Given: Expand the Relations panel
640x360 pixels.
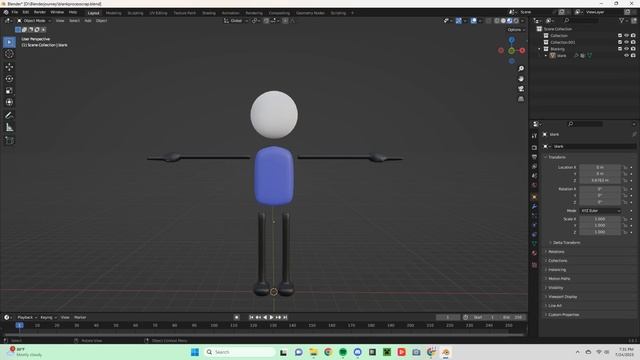Looking at the screenshot, I should (556, 251).
